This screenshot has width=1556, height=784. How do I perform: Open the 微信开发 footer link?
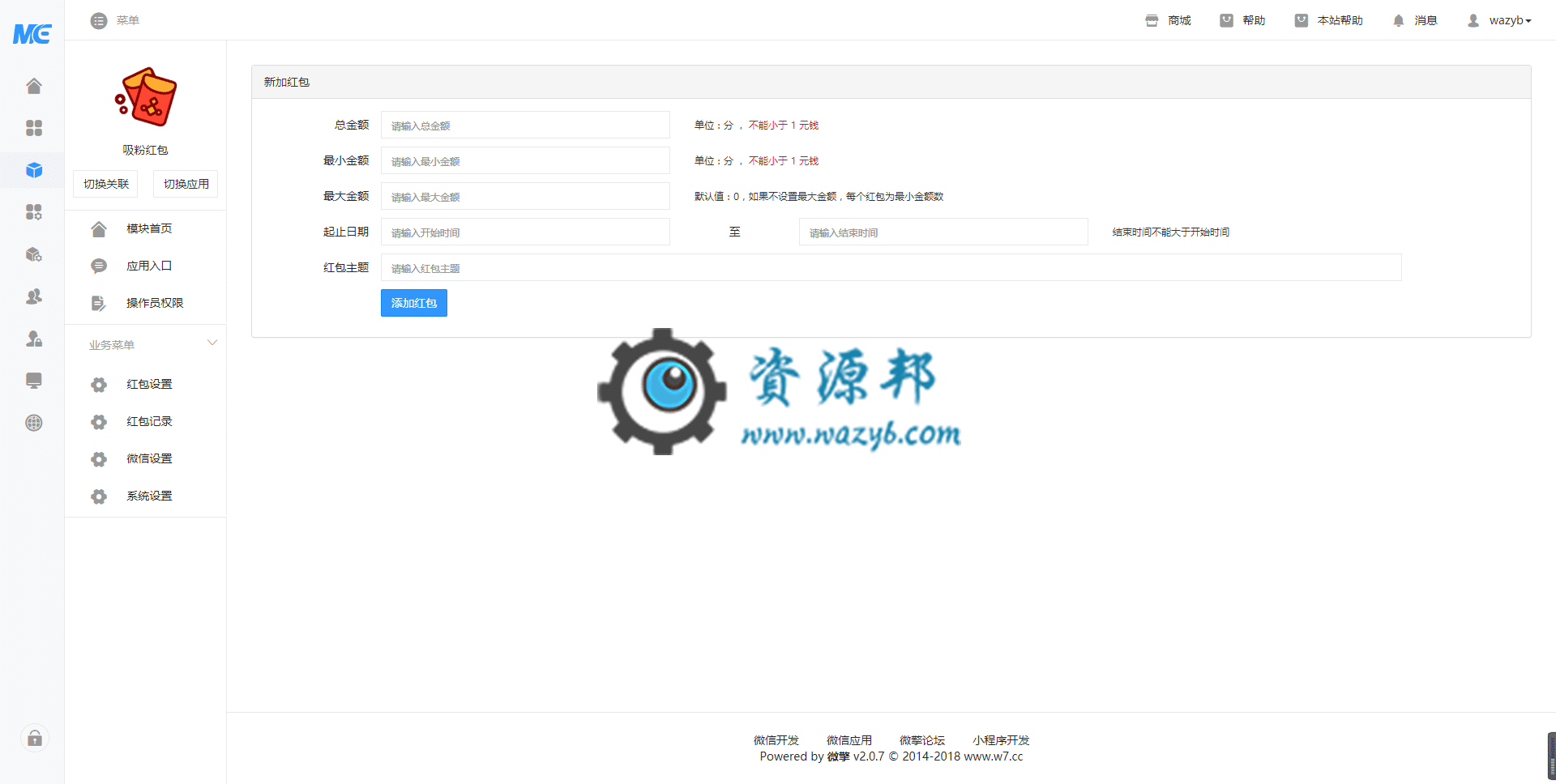pos(776,740)
